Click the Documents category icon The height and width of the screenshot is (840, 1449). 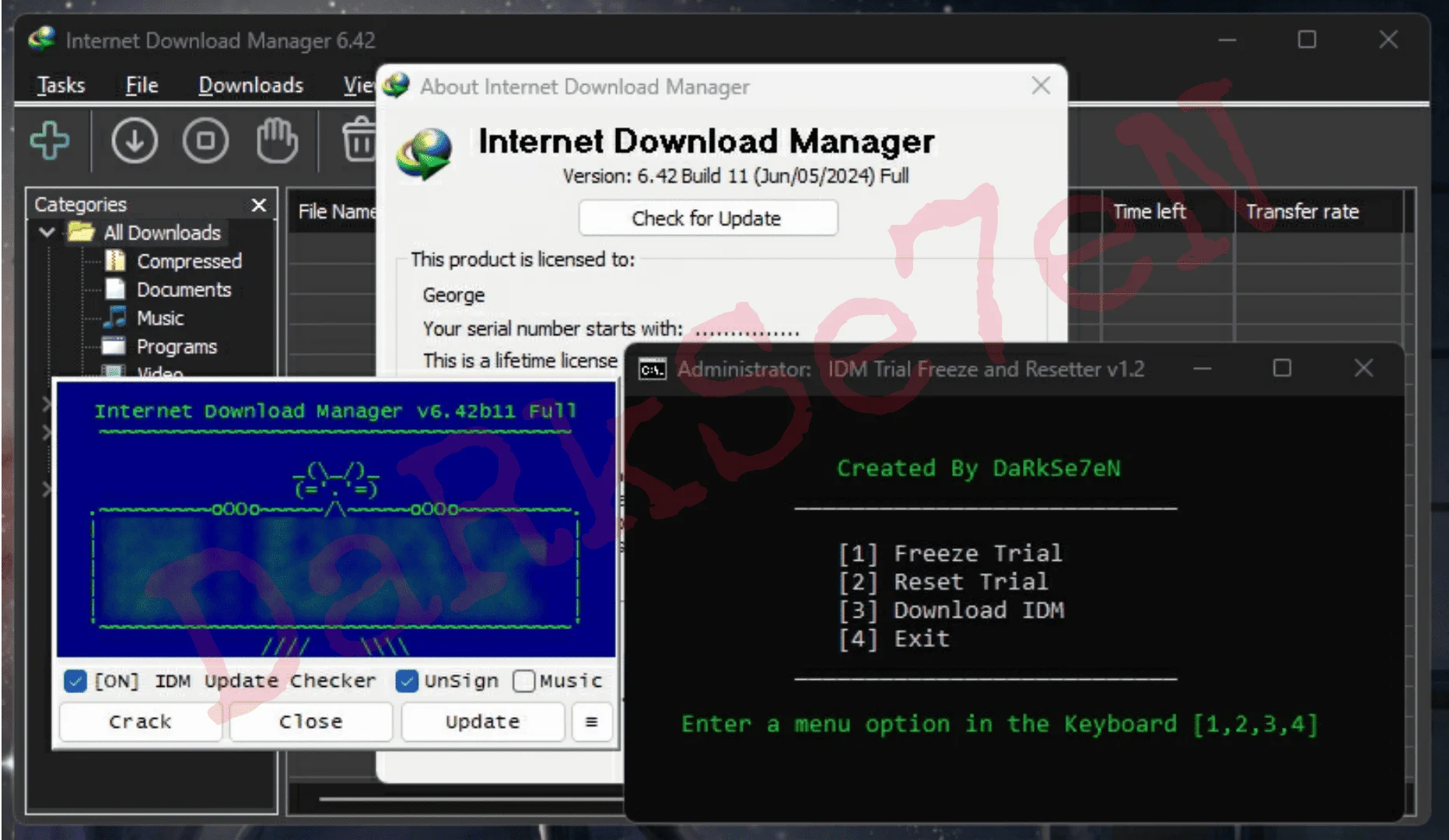point(115,289)
